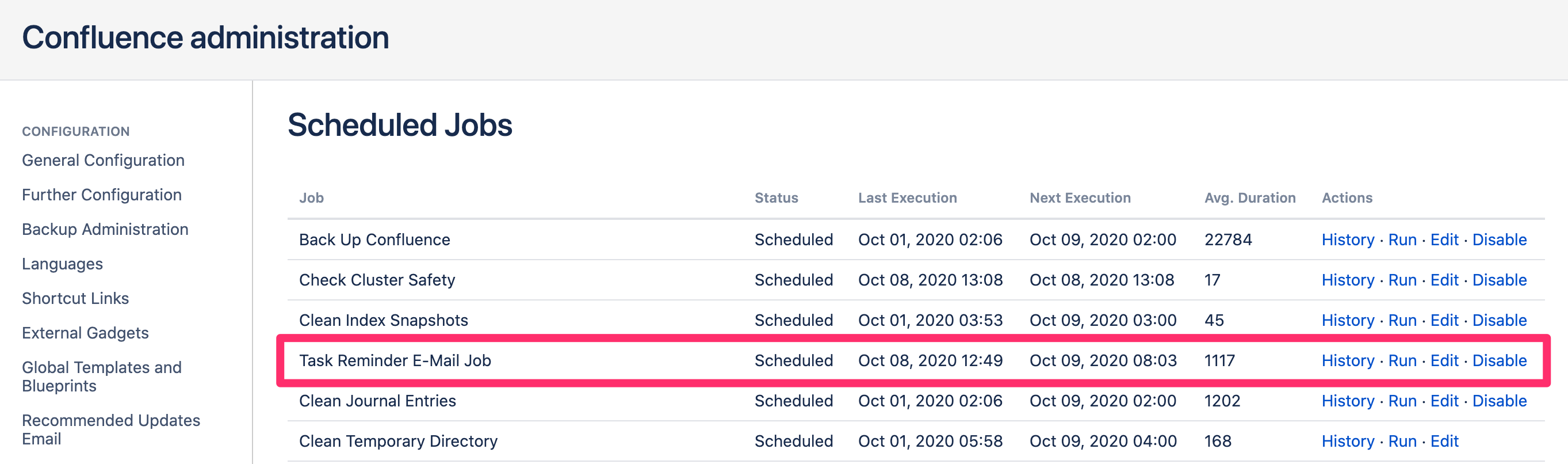The height and width of the screenshot is (464, 1568).
Task: Open Shortcut Links configuration
Action: click(x=75, y=298)
